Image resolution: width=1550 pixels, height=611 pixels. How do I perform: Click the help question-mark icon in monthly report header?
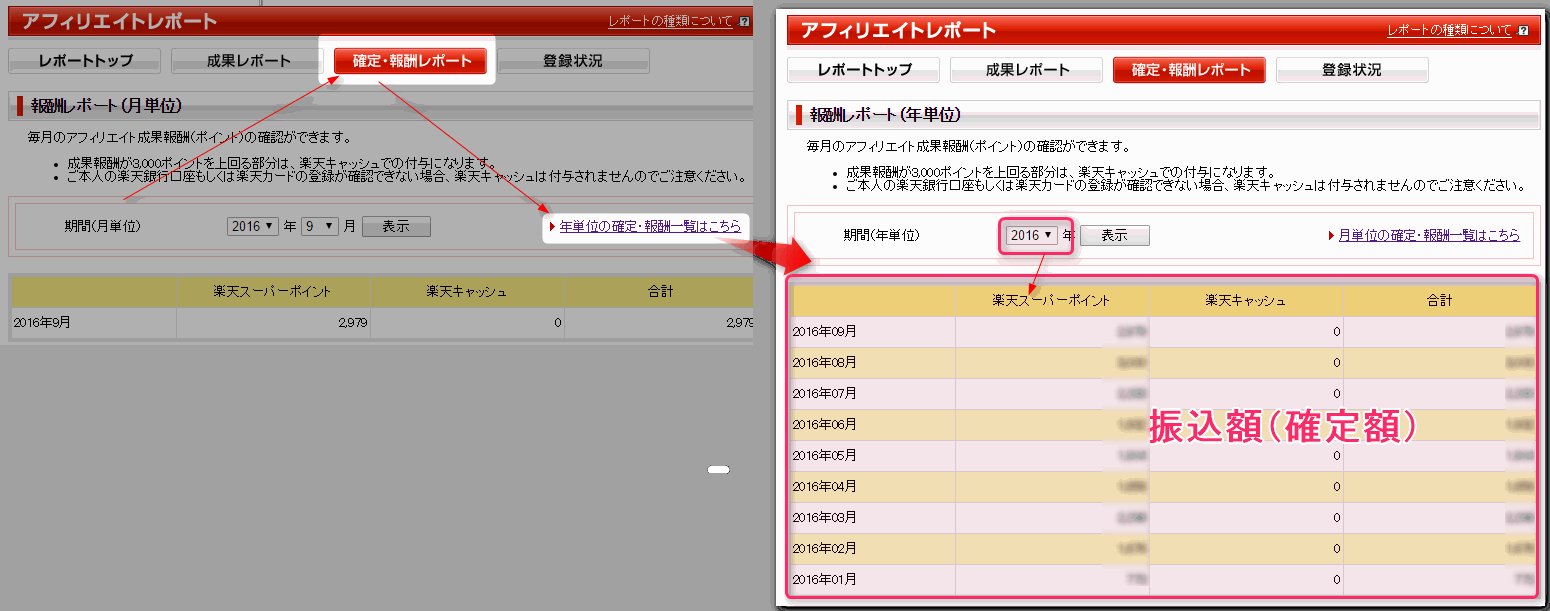[744, 21]
